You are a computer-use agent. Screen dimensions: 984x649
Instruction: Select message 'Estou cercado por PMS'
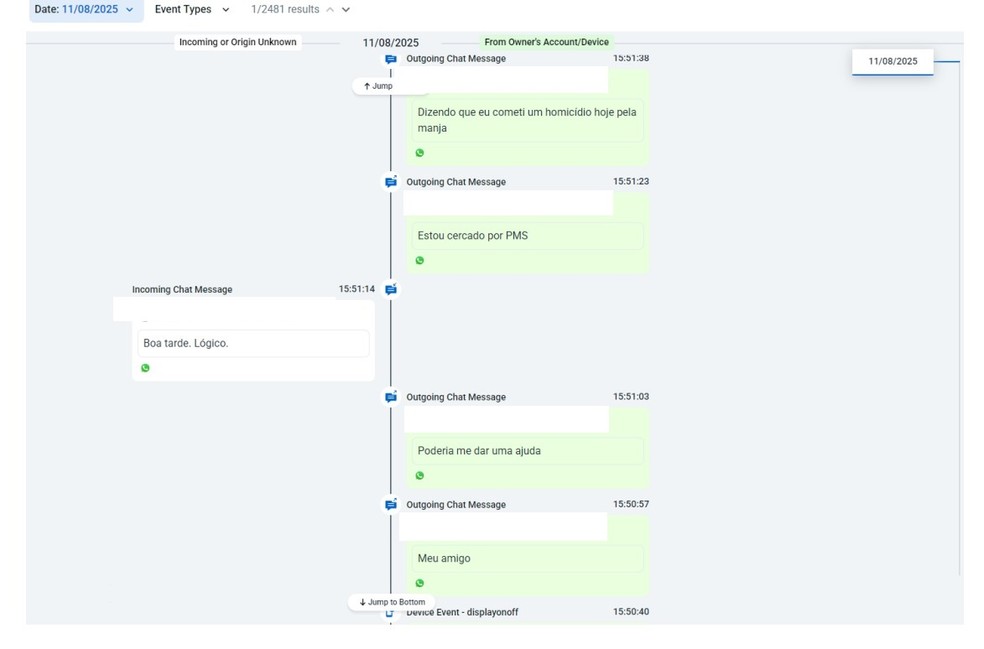click(527, 236)
